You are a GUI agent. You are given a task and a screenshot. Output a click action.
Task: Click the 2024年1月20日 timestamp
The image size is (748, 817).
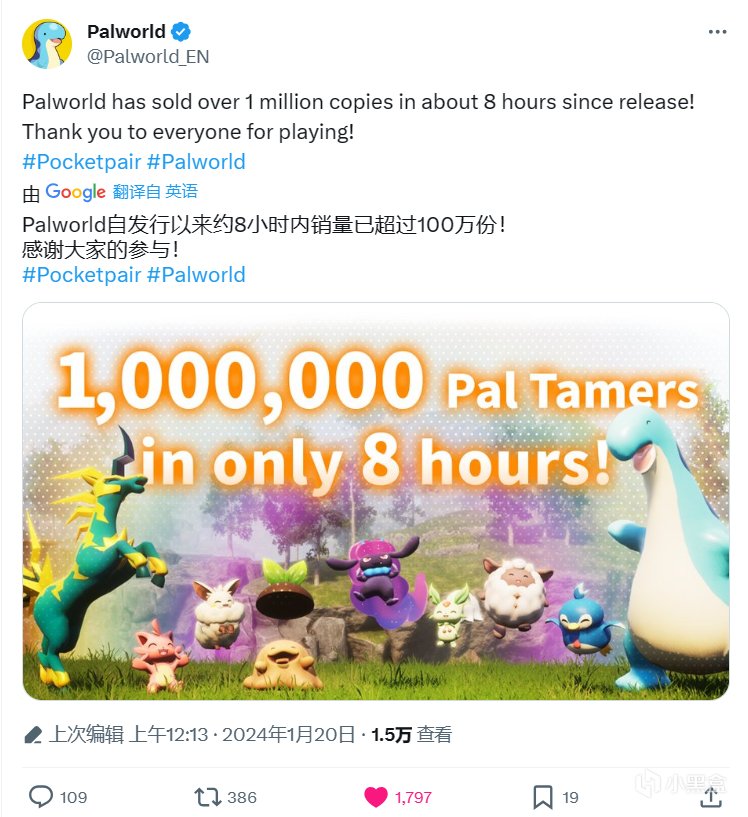pos(289,735)
